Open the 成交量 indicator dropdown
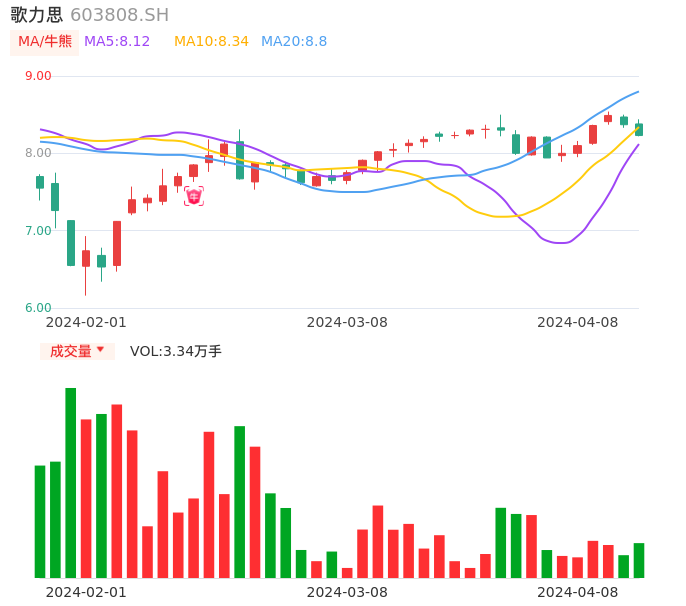Viewport: 686px width, 606px height. click(x=77, y=351)
